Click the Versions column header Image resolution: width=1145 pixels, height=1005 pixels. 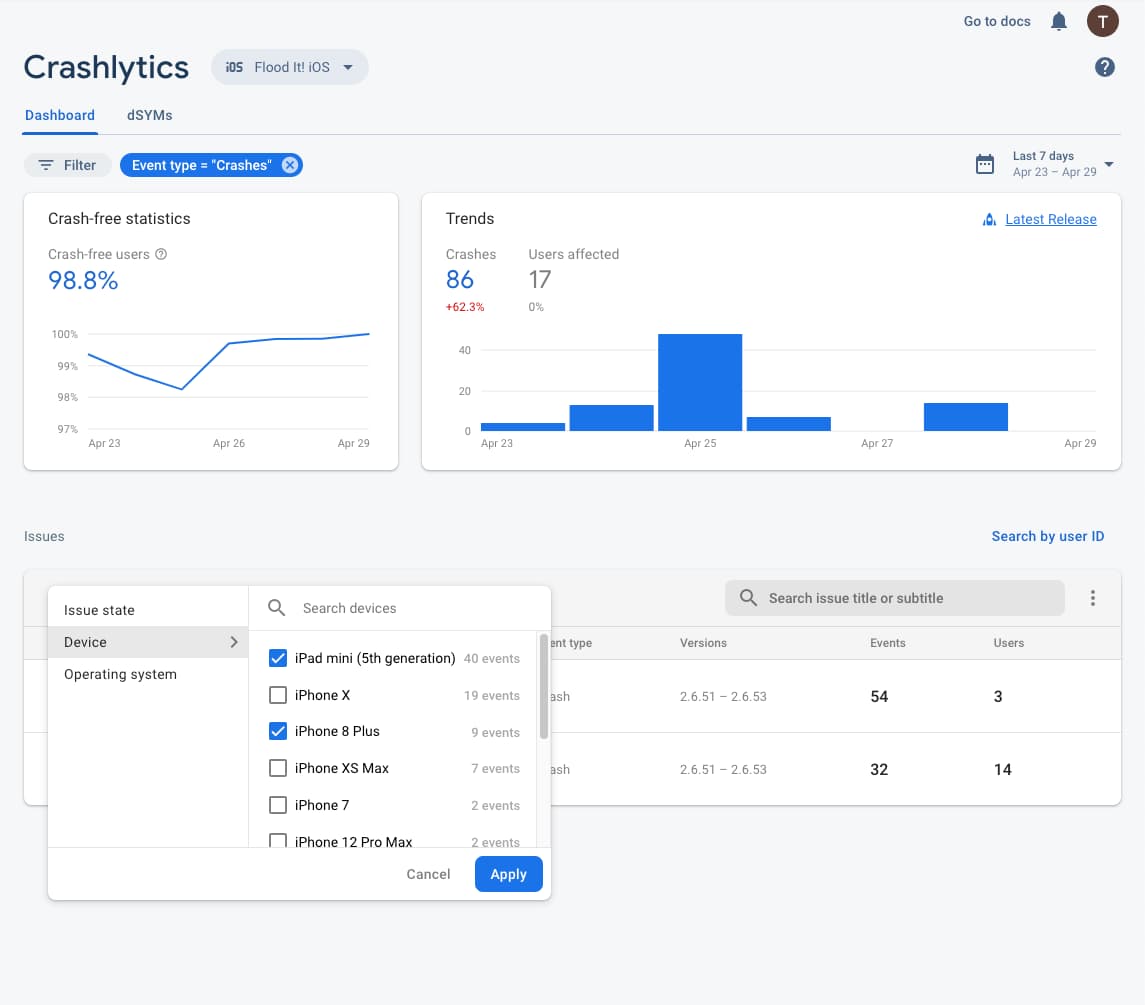coord(702,643)
